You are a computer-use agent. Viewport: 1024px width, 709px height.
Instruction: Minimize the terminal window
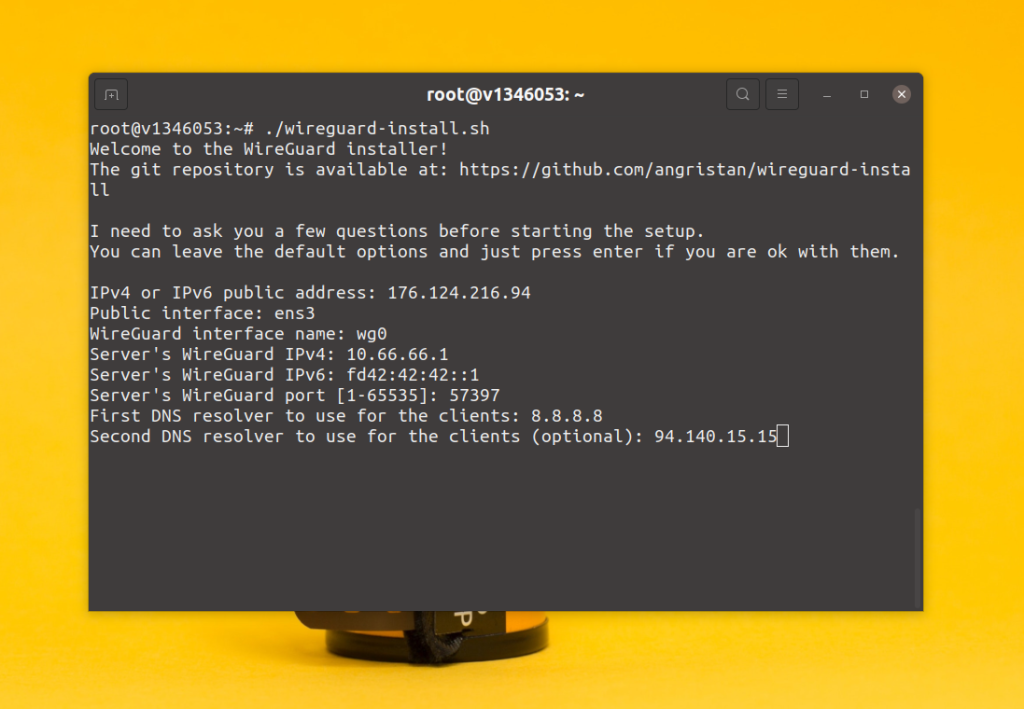[827, 95]
